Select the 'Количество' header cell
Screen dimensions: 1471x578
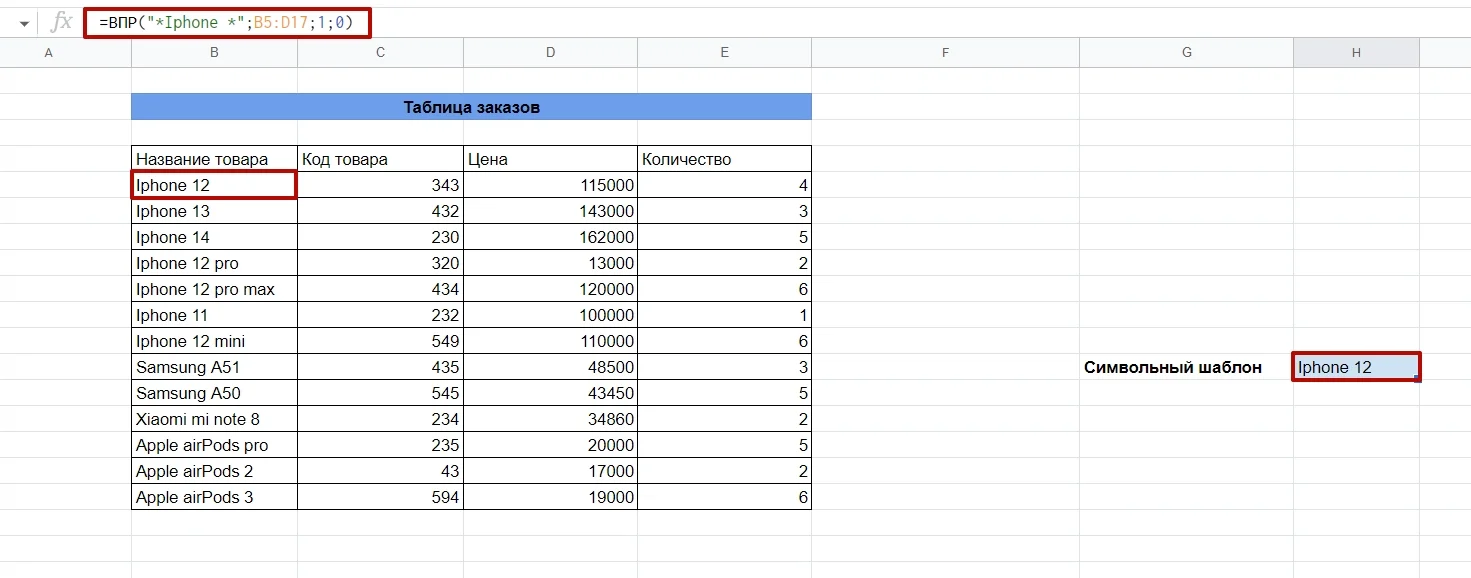tap(724, 159)
